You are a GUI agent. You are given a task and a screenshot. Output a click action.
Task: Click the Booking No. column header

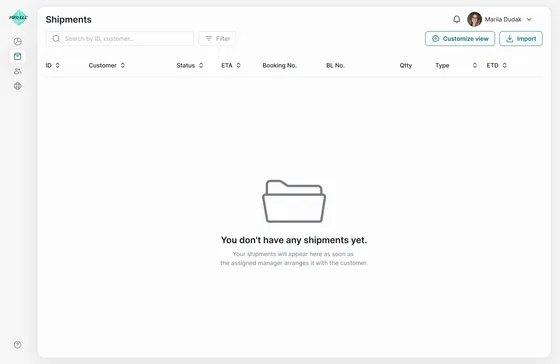tap(280, 65)
